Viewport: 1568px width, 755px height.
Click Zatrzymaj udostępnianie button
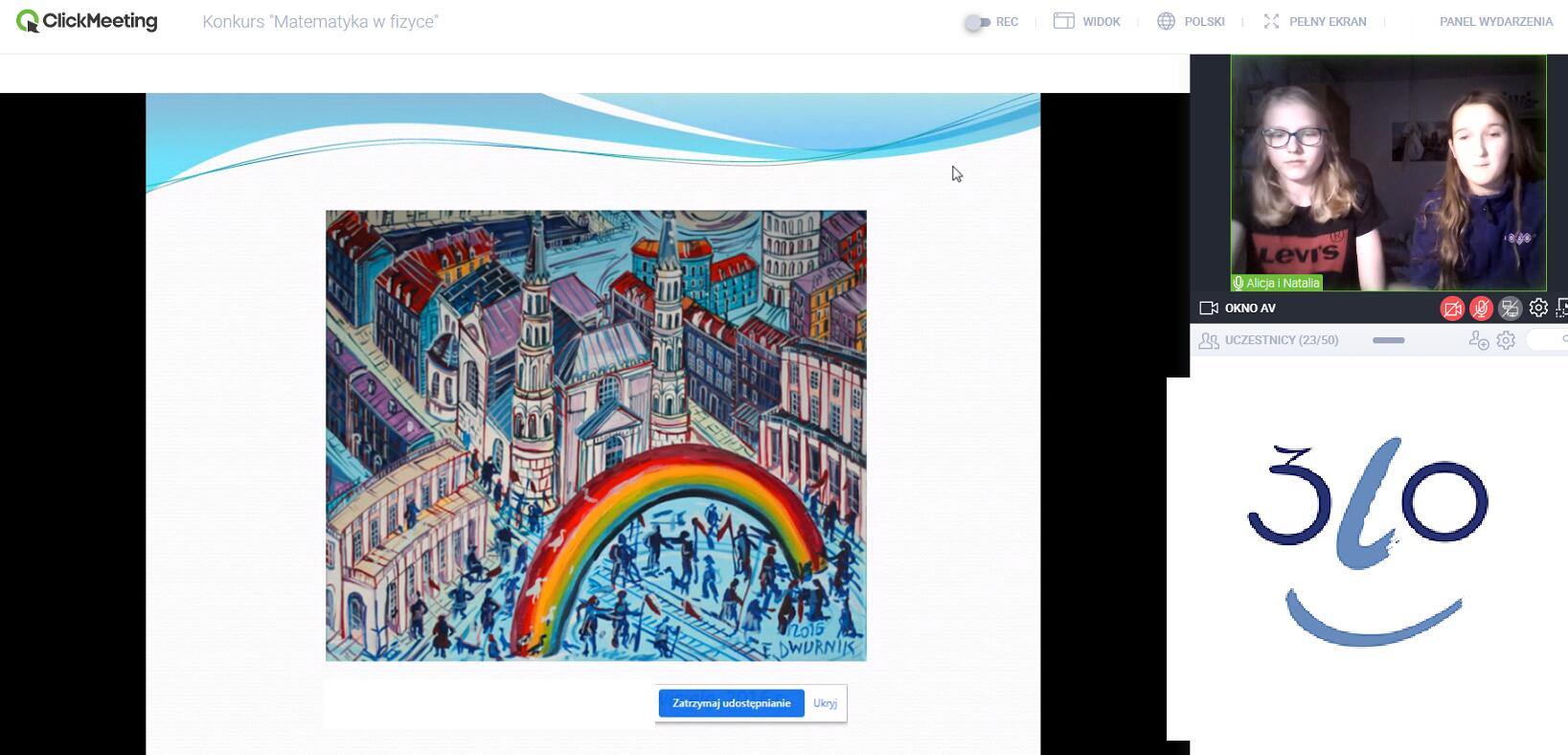[731, 703]
